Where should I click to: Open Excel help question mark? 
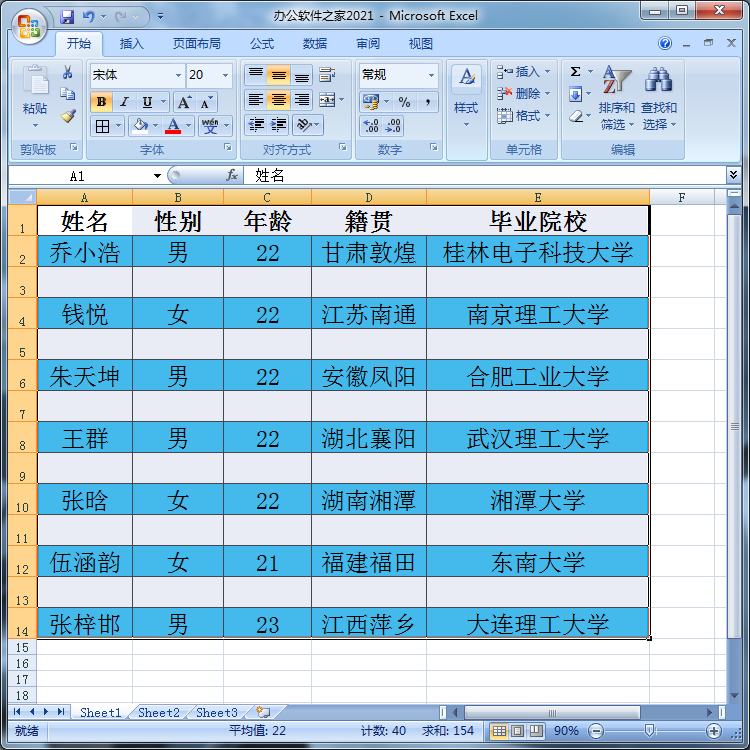(665, 44)
